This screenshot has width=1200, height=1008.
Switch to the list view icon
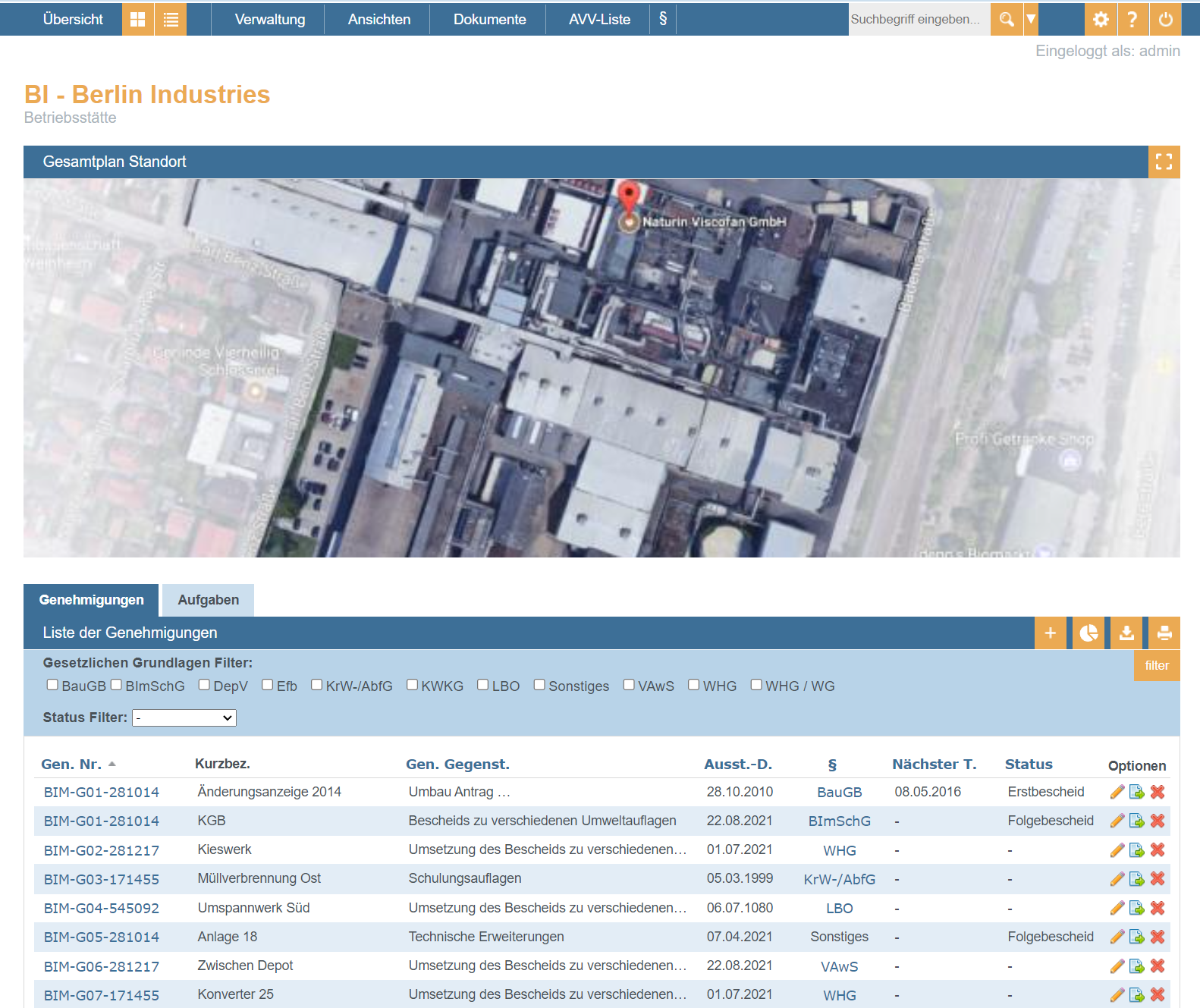pyautogui.click(x=171, y=20)
